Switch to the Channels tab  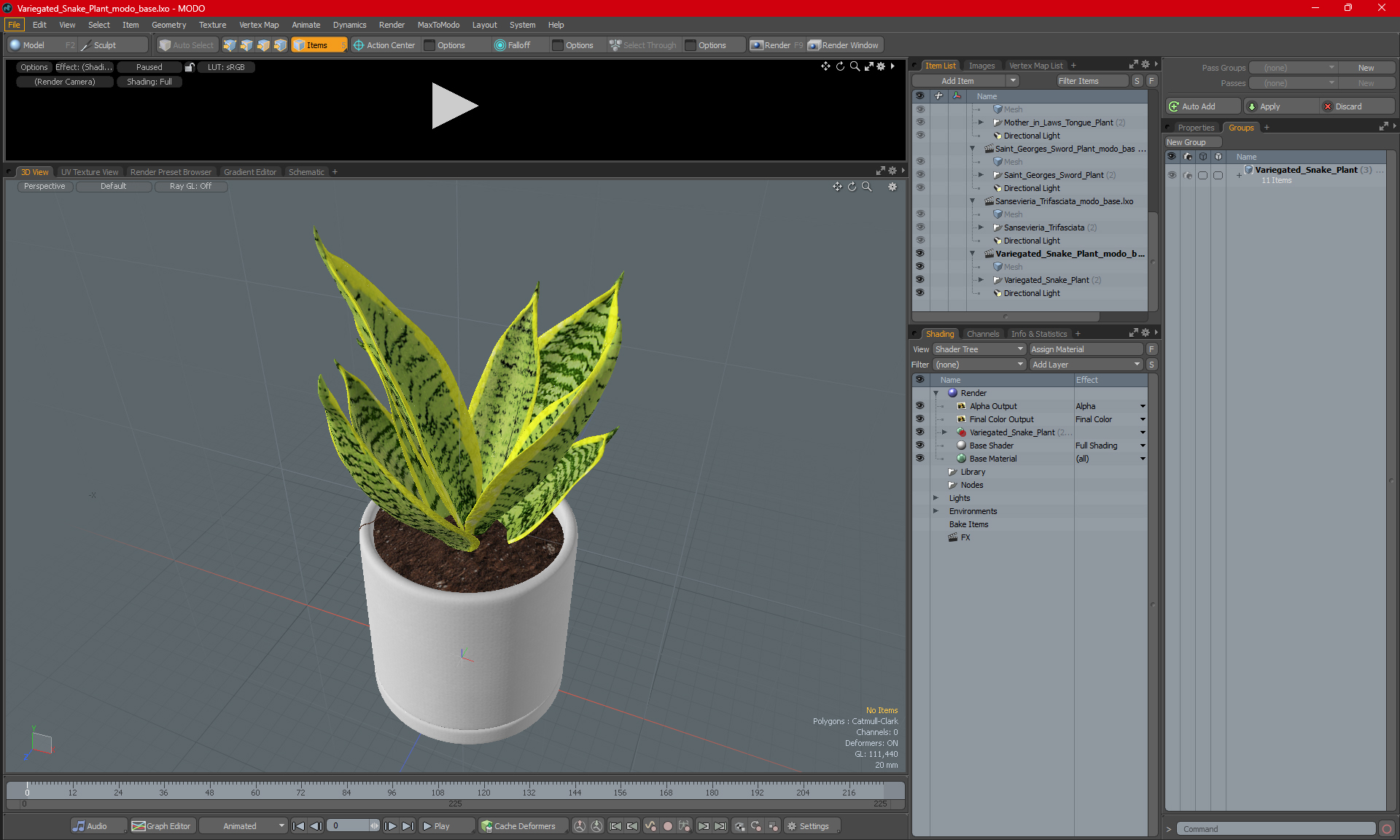[983, 334]
